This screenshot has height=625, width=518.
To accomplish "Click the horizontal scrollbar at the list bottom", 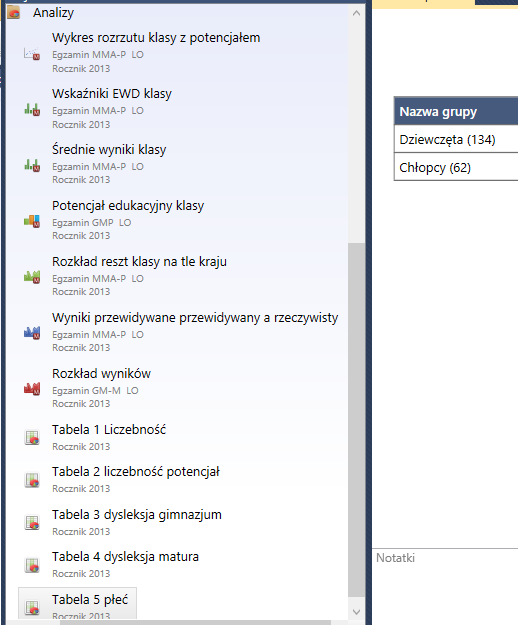I will (x=195, y=622).
